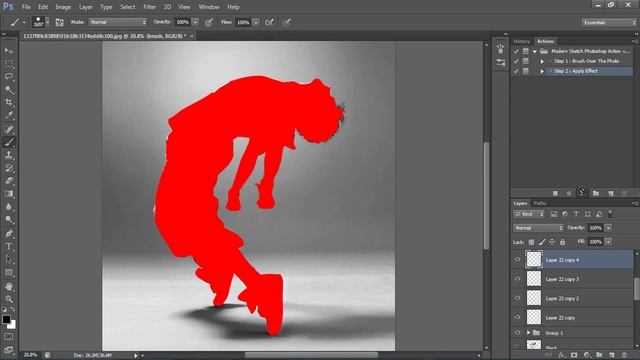This screenshot has height=360, width=640.
Task: Select the Blur tool
Action: (9, 207)
